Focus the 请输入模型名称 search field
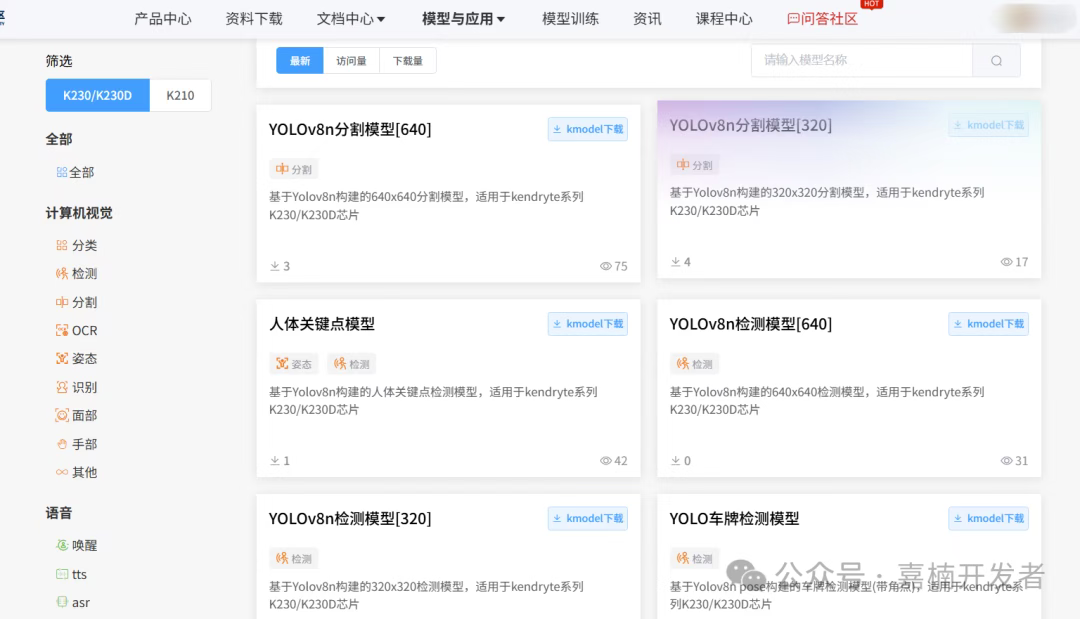The image size is (1080, 619). tap(862, 61)
